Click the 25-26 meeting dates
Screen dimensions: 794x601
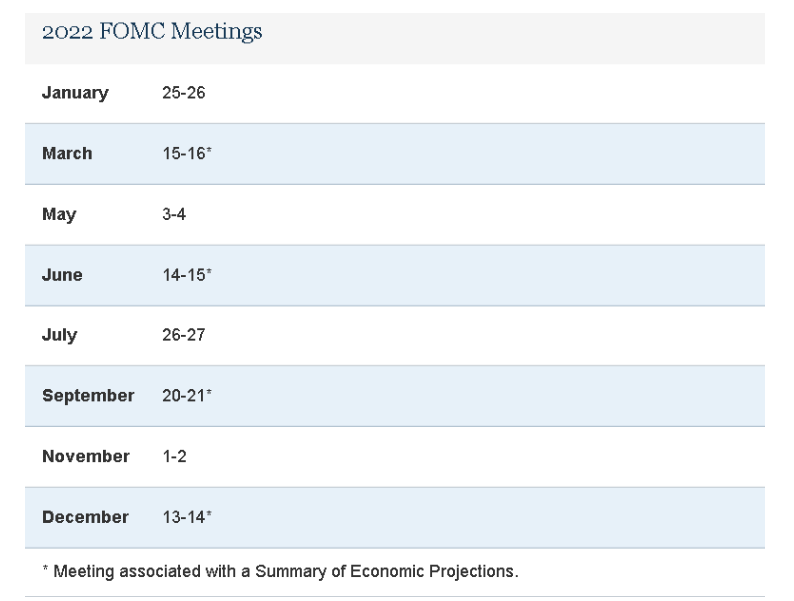[x=183, y=93]
